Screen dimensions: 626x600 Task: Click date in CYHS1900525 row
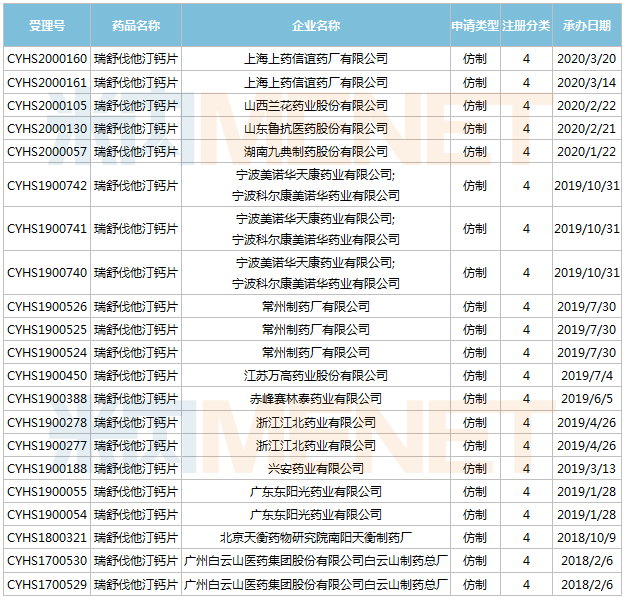click(587, 329)
